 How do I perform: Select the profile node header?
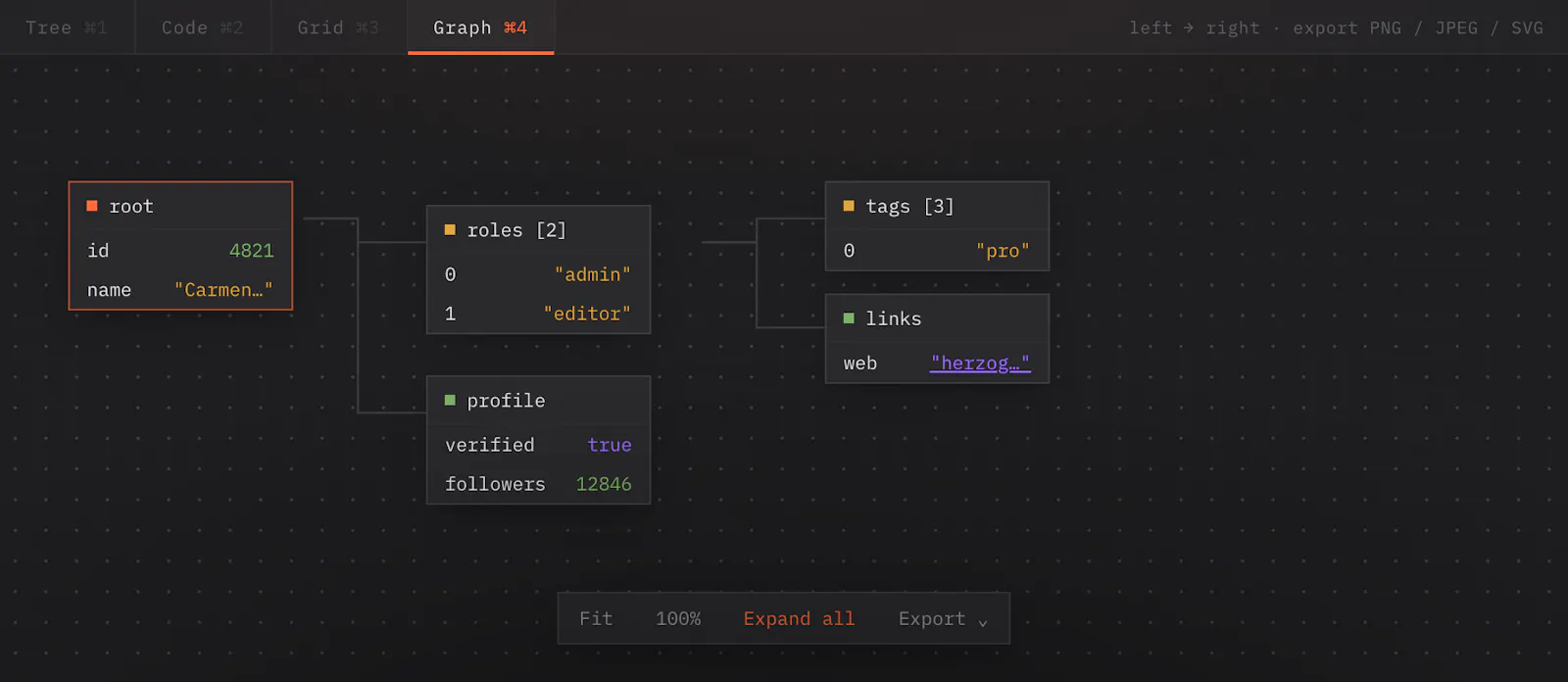(x=538, y=401)
